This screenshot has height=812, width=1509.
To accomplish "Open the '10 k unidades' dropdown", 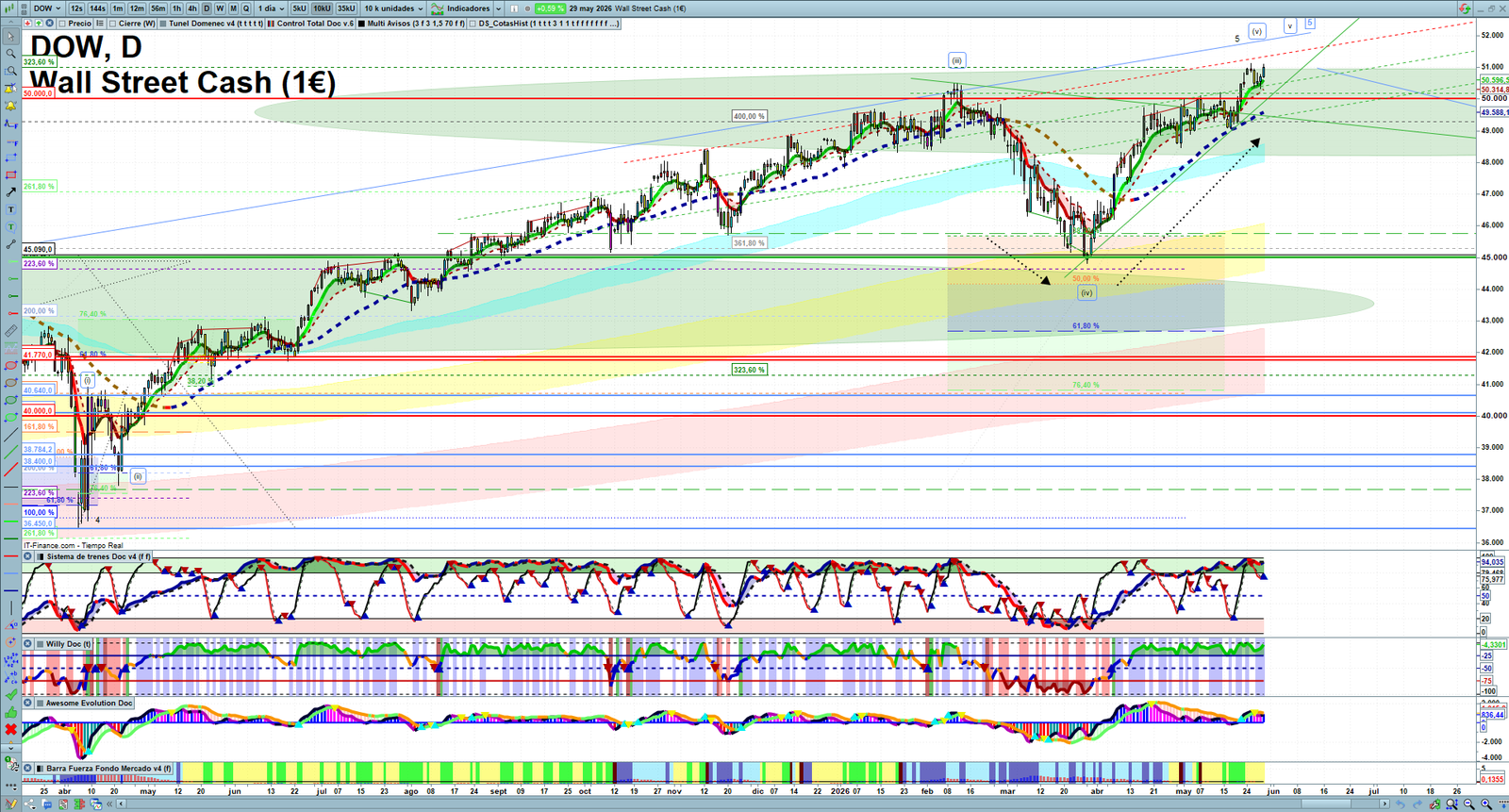I will [393, 8].
